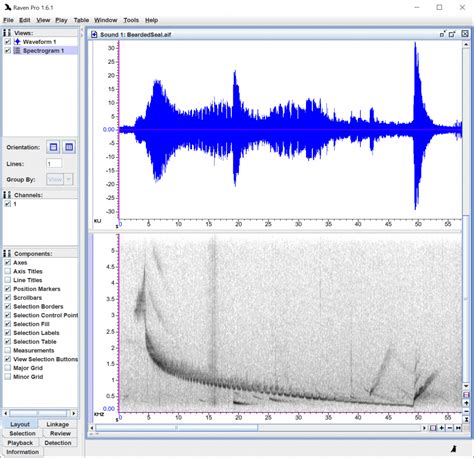Viewport: 474px width, 458px height.
Task: Click the blue Waveform 1 view icon
Action: coord(17,42)
